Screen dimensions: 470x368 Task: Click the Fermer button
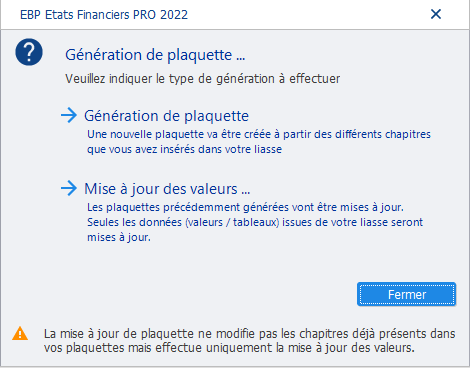click(406, 294)
